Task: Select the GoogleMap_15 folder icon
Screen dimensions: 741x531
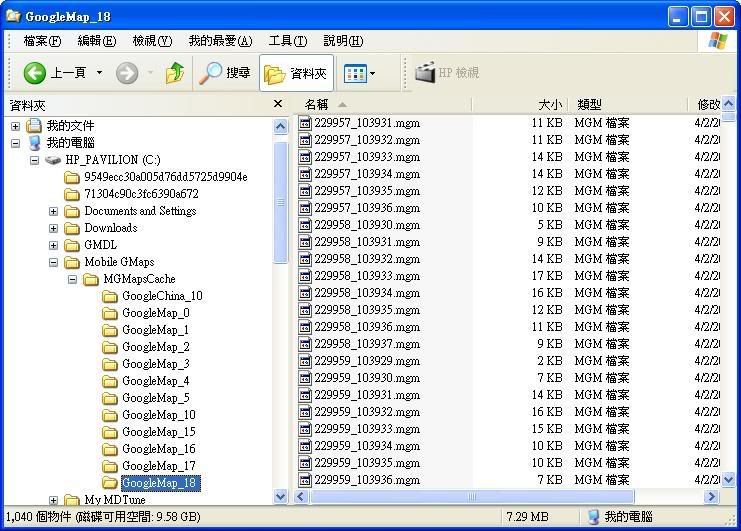Action: pyautogui.click(x=110, y=432)
